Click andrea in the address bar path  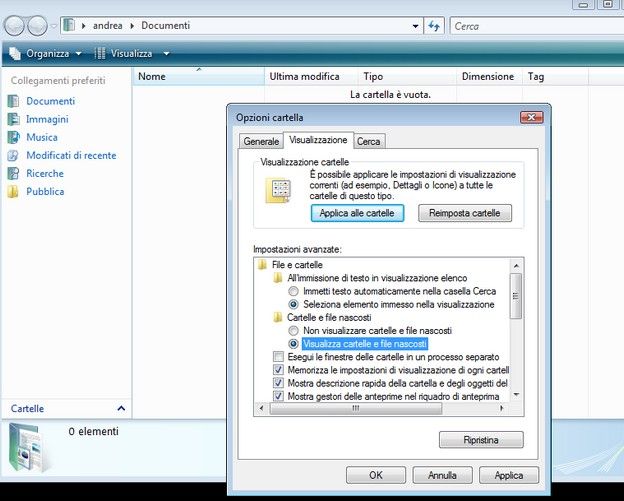[107, 25]
